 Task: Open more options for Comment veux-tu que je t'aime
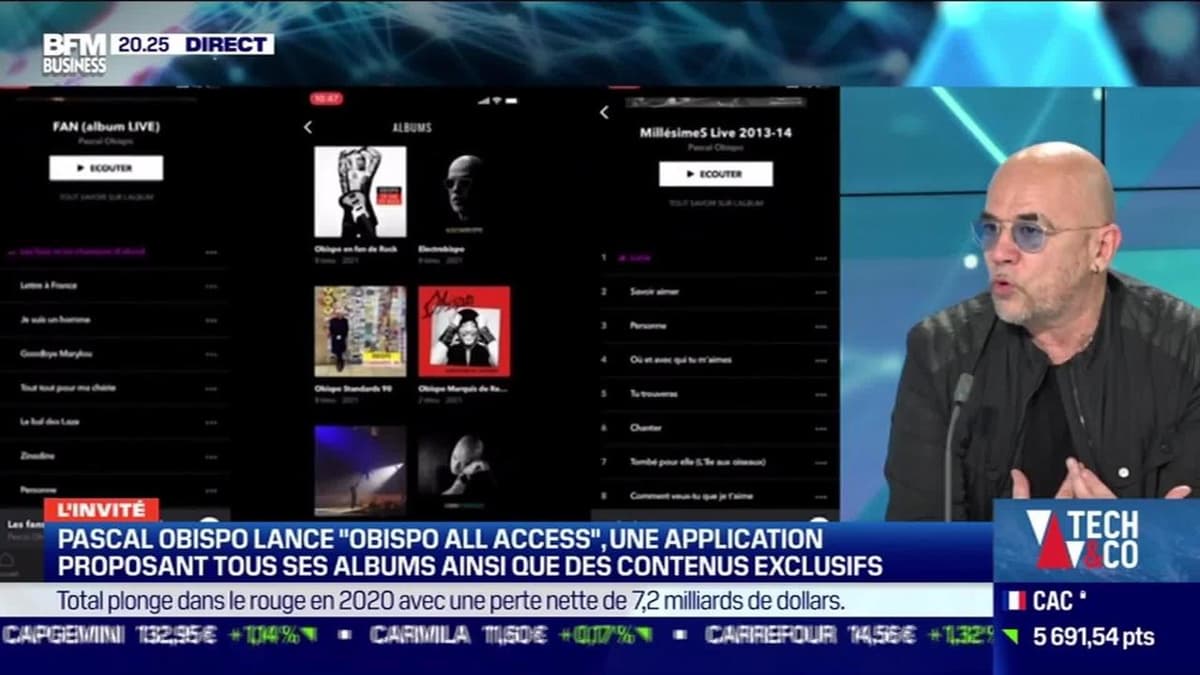[x=821, y=496]
